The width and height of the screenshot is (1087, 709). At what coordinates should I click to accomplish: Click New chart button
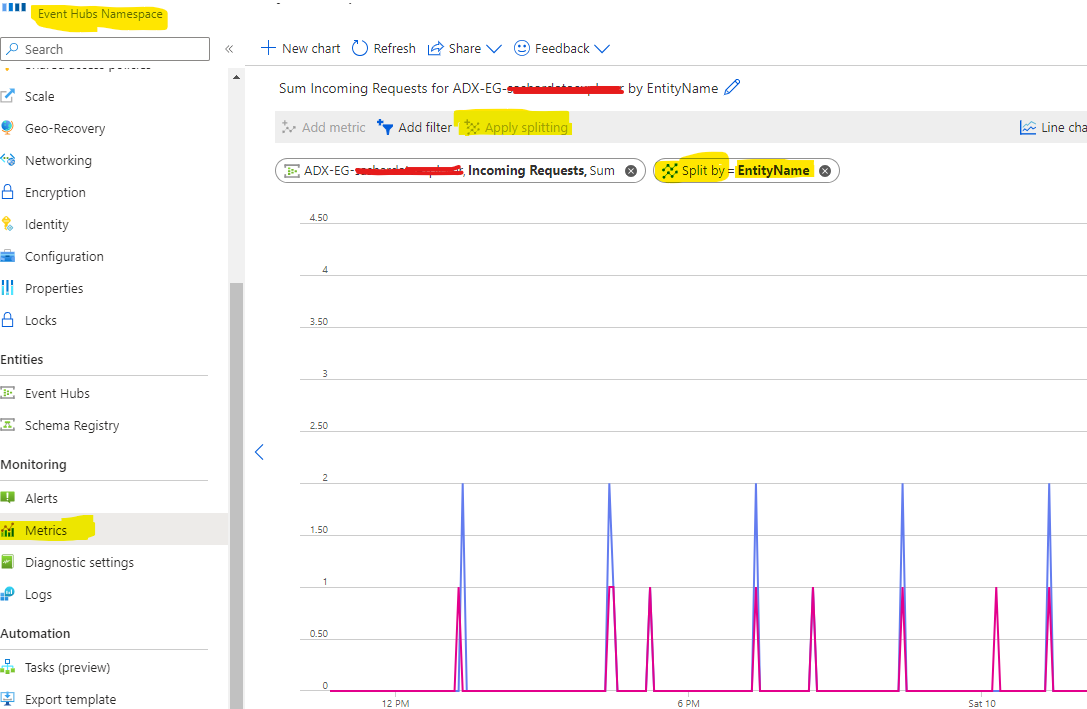pyautogui.click(x=300, y=49)
